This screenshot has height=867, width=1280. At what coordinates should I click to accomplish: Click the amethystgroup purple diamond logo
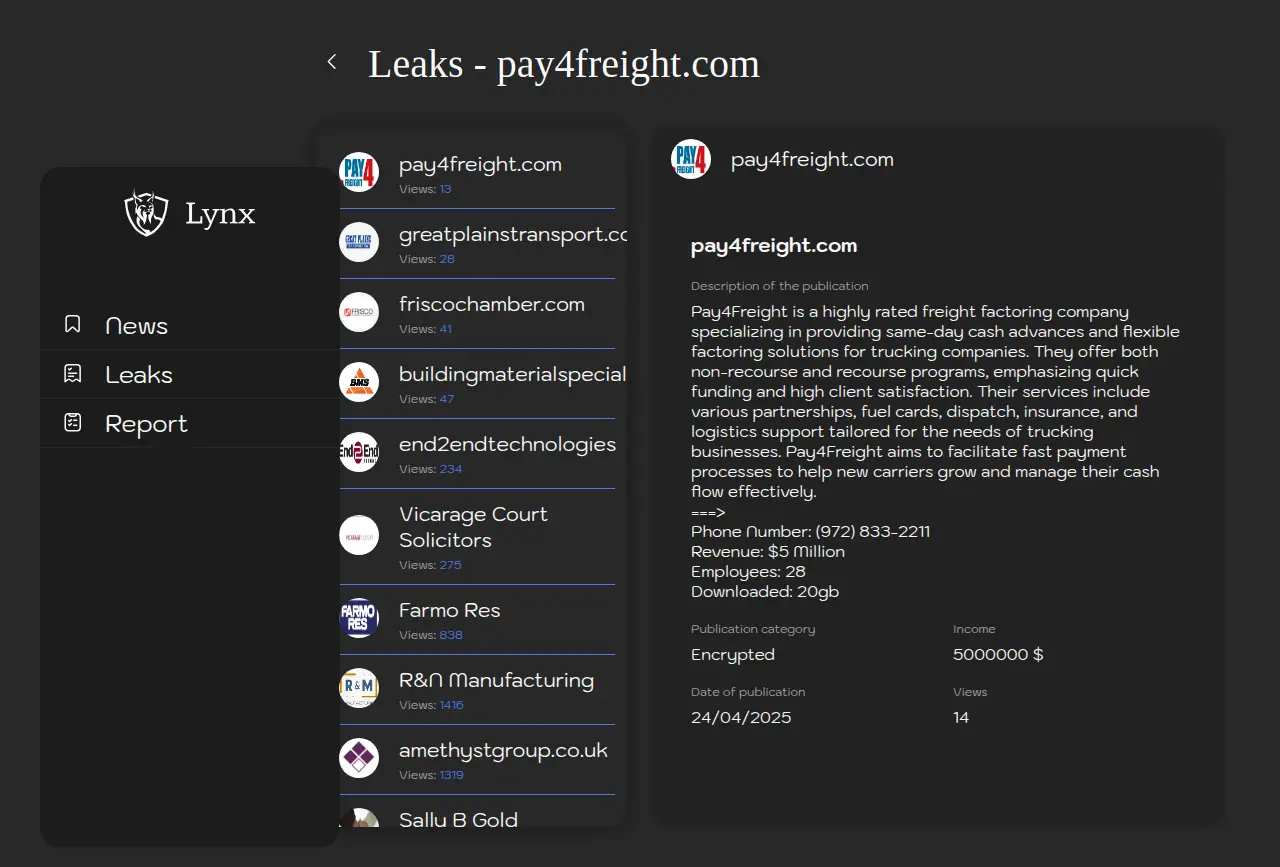click(x=359, y=758)
